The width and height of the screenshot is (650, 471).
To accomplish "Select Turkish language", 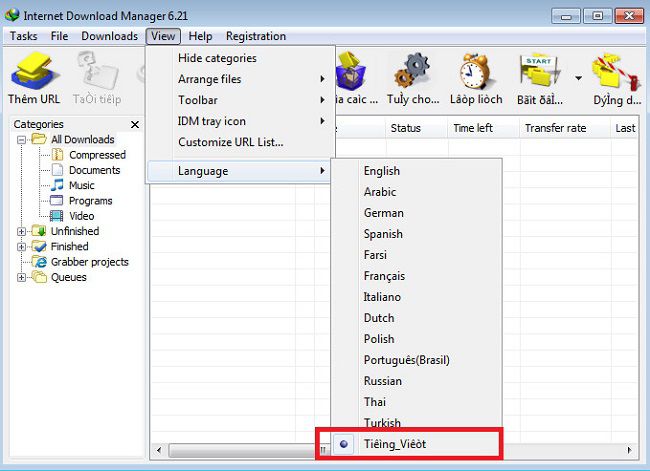I will (x=417, y=423).
